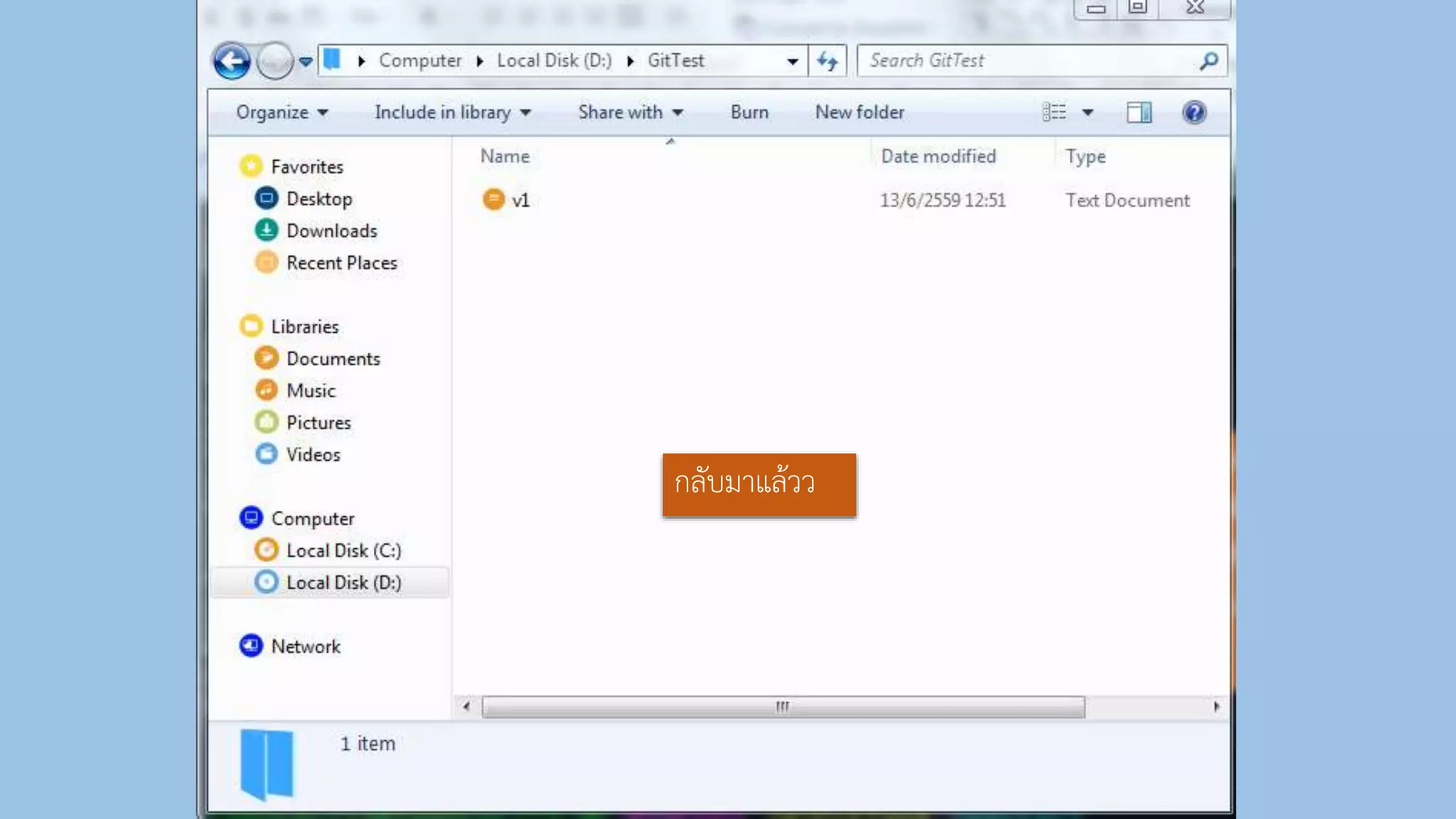Image resolution: width=1456 pixels, height=819 pixels.
Task: Expand the Share with menu
Action: [x=630, y=112]
